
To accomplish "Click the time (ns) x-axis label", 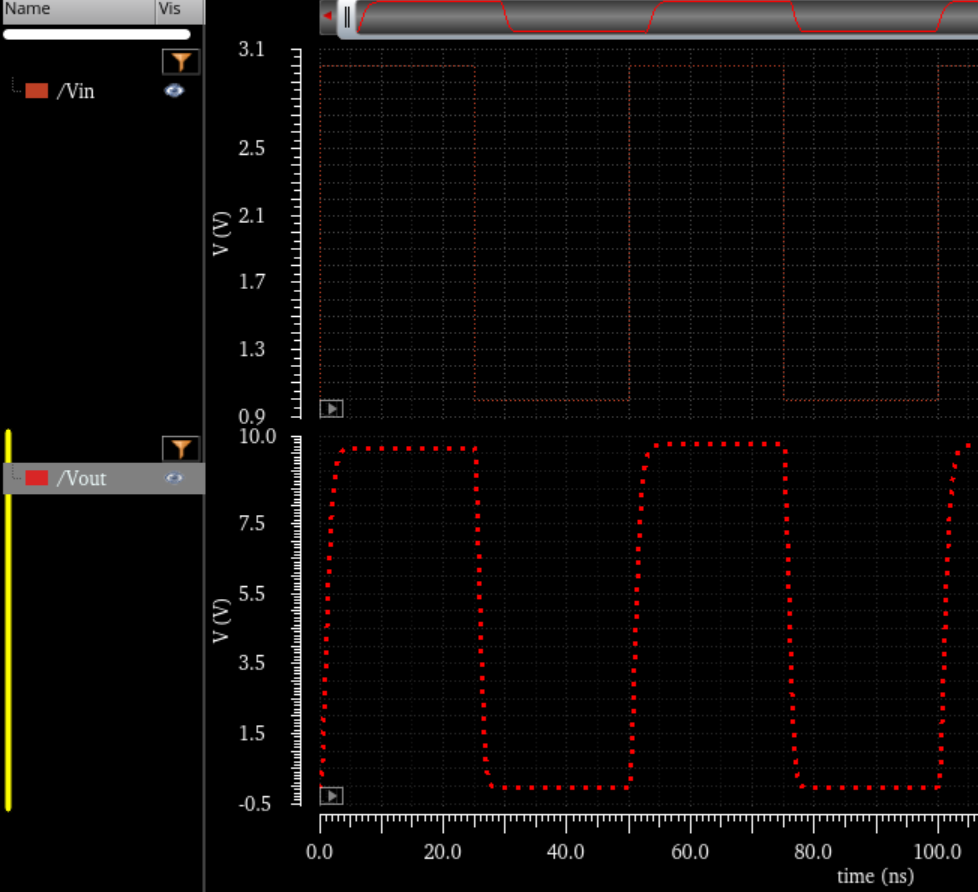I will 875,876.
